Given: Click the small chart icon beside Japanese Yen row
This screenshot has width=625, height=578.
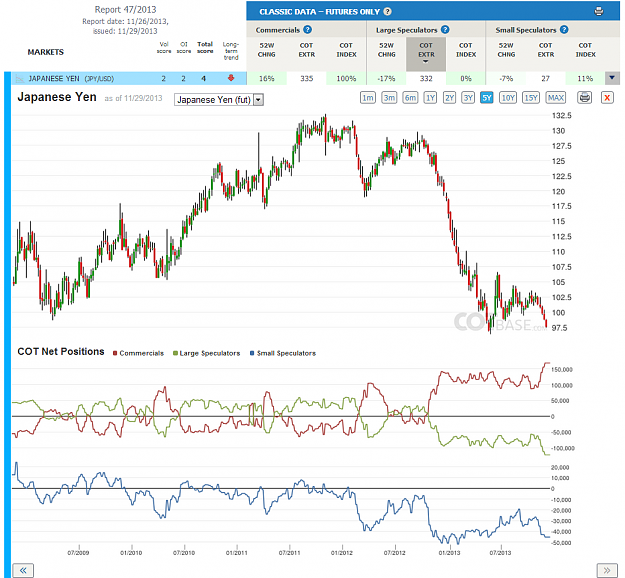Looking at the screenshot, I should 20,79.
